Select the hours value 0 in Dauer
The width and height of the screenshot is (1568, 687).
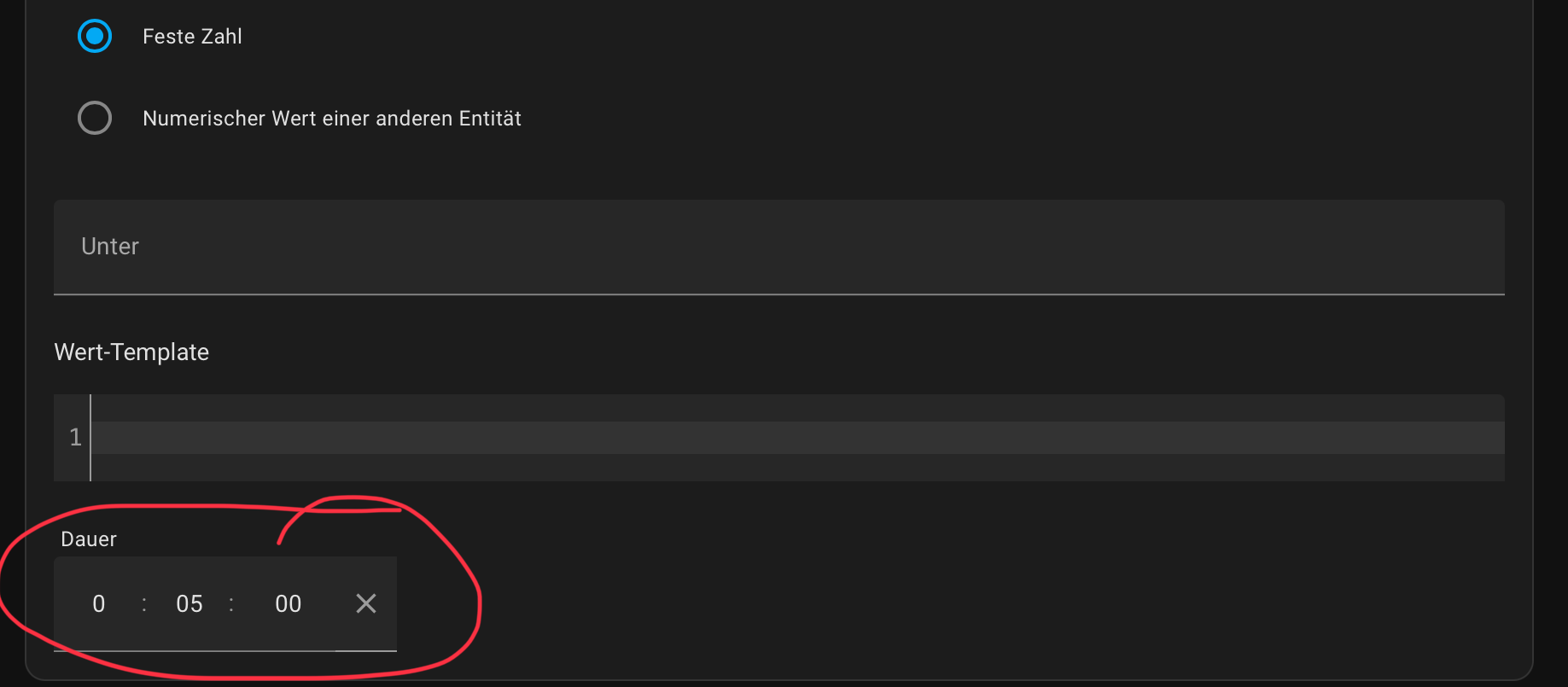(99, 604)
